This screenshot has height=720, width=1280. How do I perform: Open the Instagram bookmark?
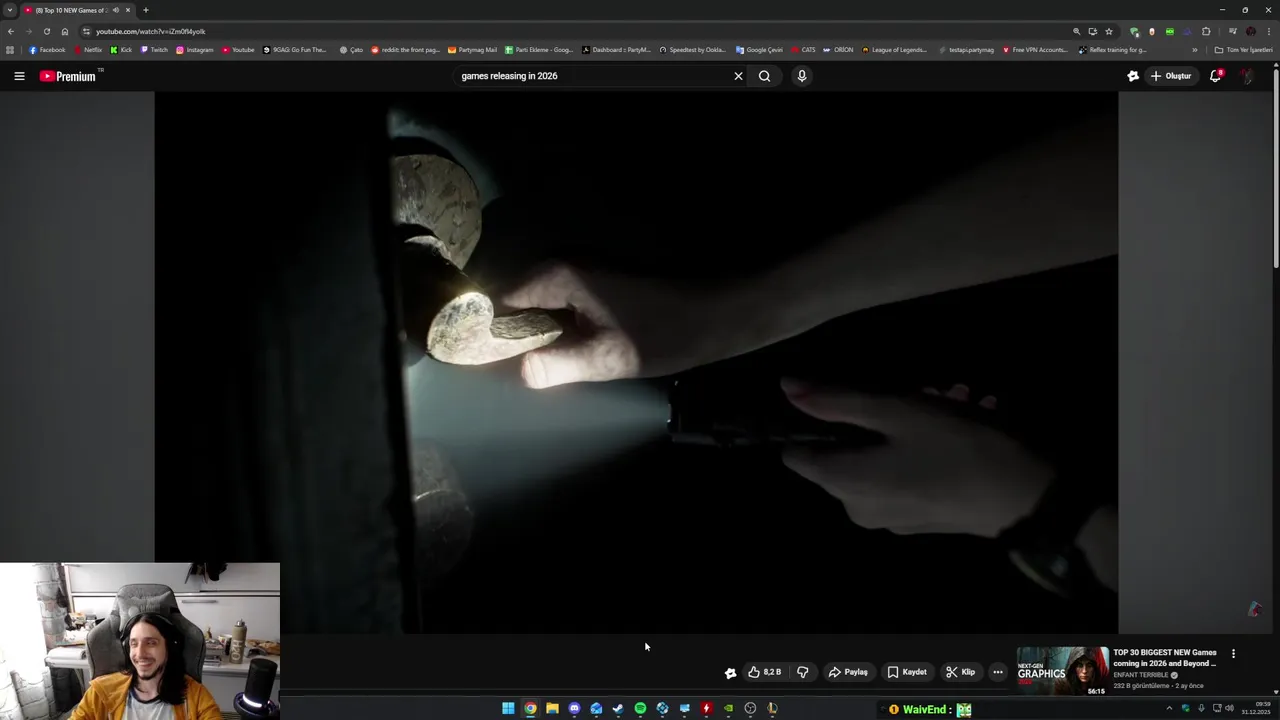tap(195, 50)
